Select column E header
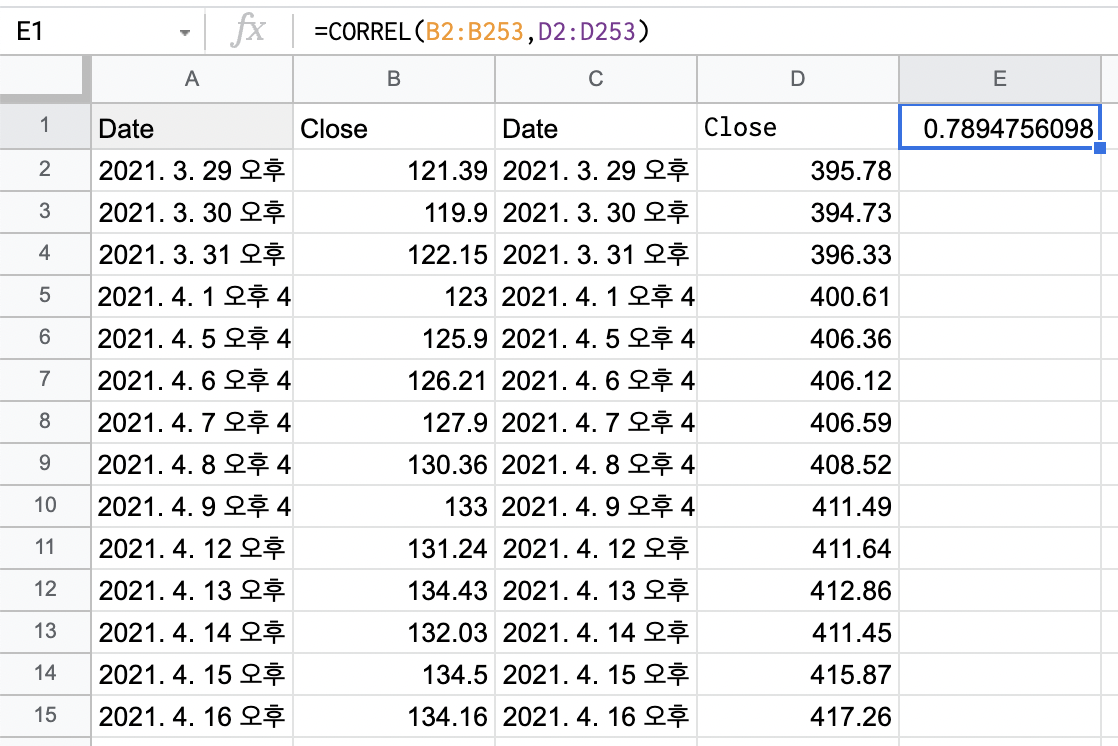Viewport: 1118px width, 746px height. [x=1000, y=79]
